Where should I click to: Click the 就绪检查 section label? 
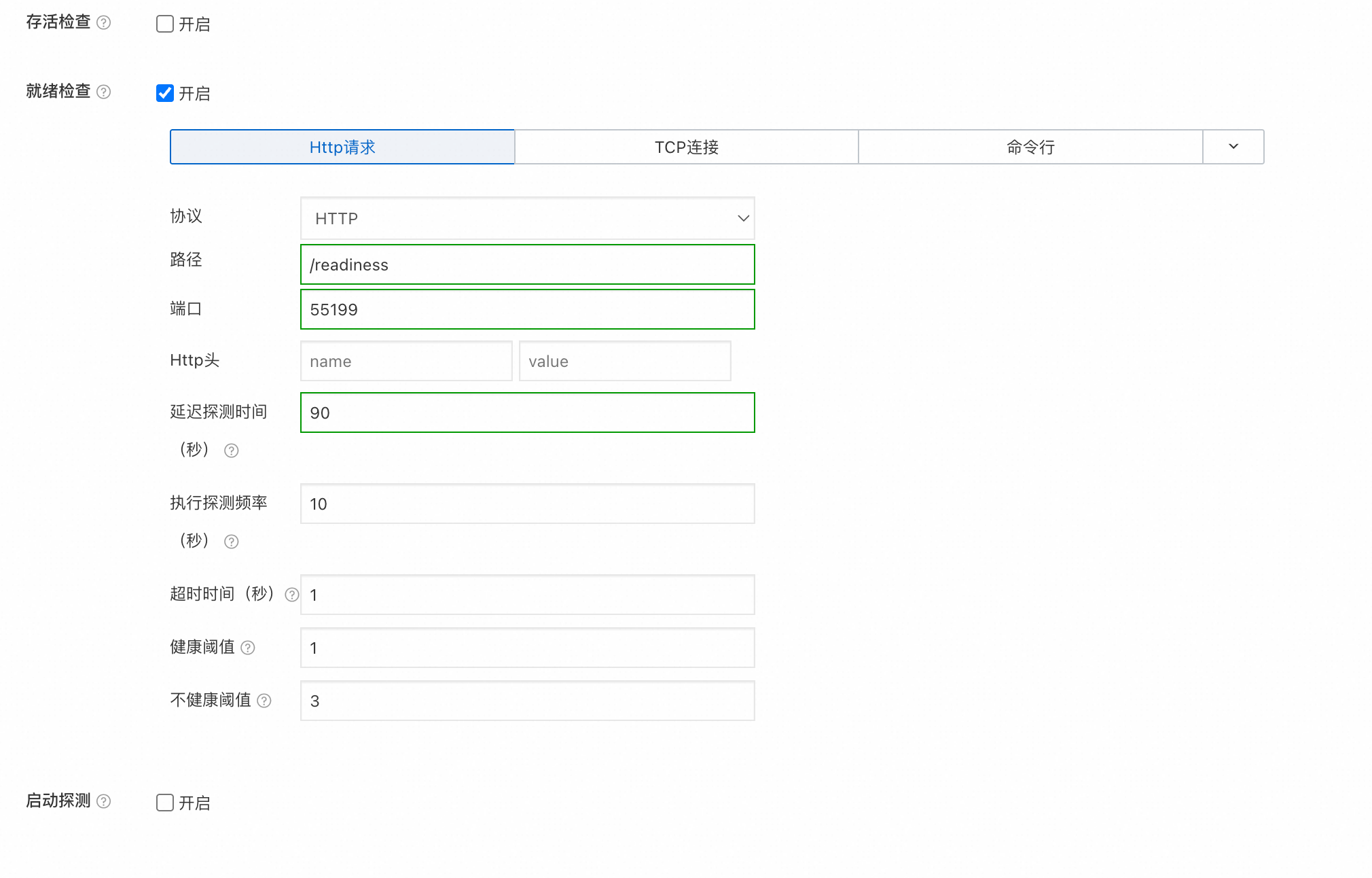pos(58,92)
